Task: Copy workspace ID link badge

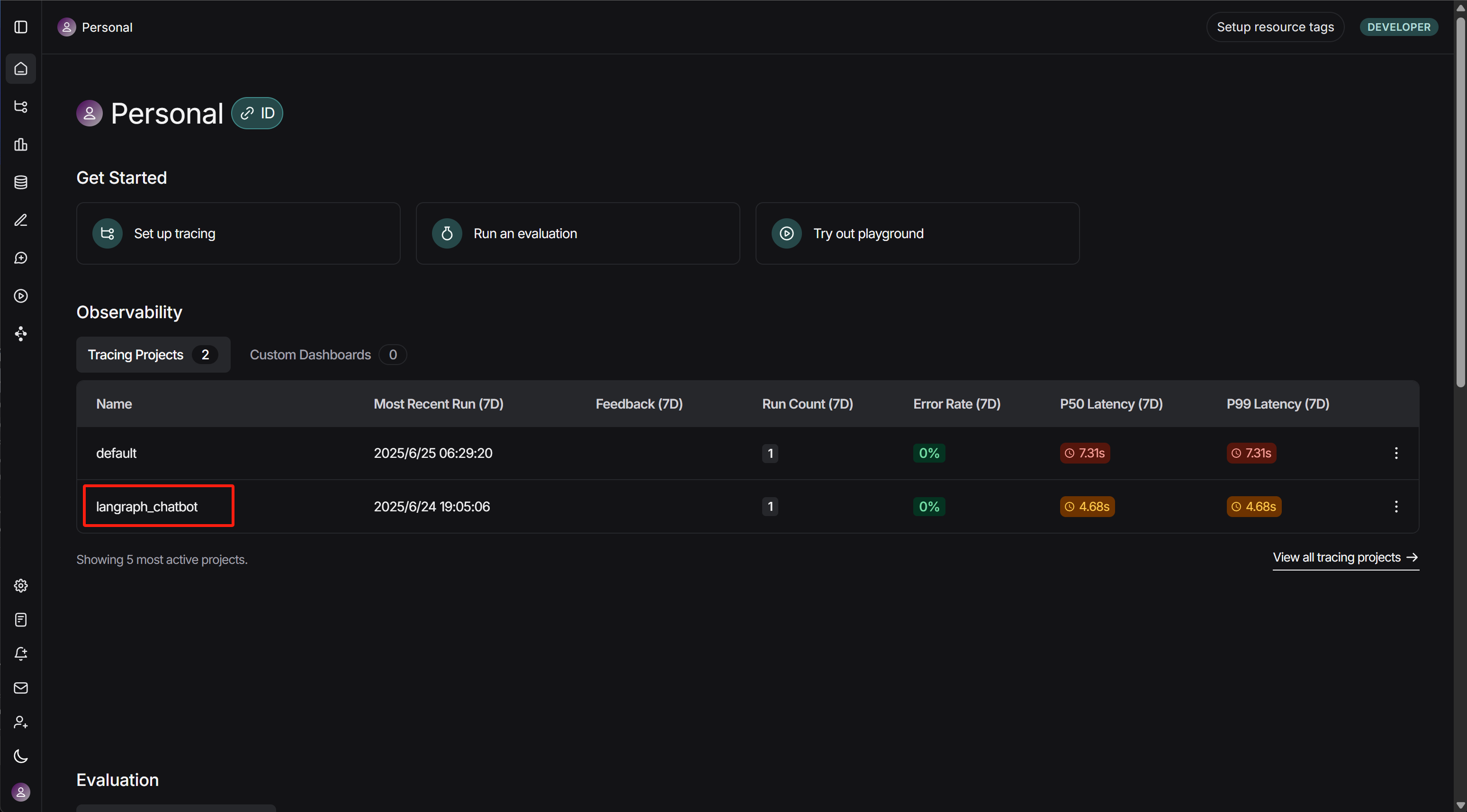Action: click(x=257, y=113)
